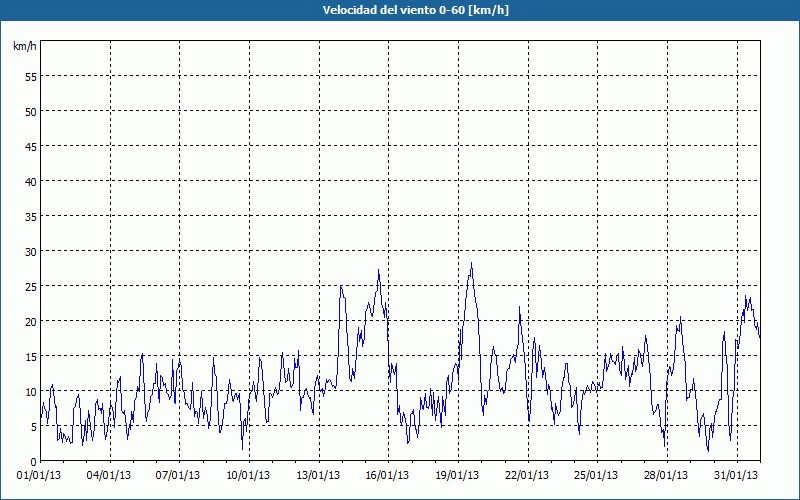This screenshot has height=500, width=800.
Task: Click the y-axis value 15
Action: tap(31, 356)
